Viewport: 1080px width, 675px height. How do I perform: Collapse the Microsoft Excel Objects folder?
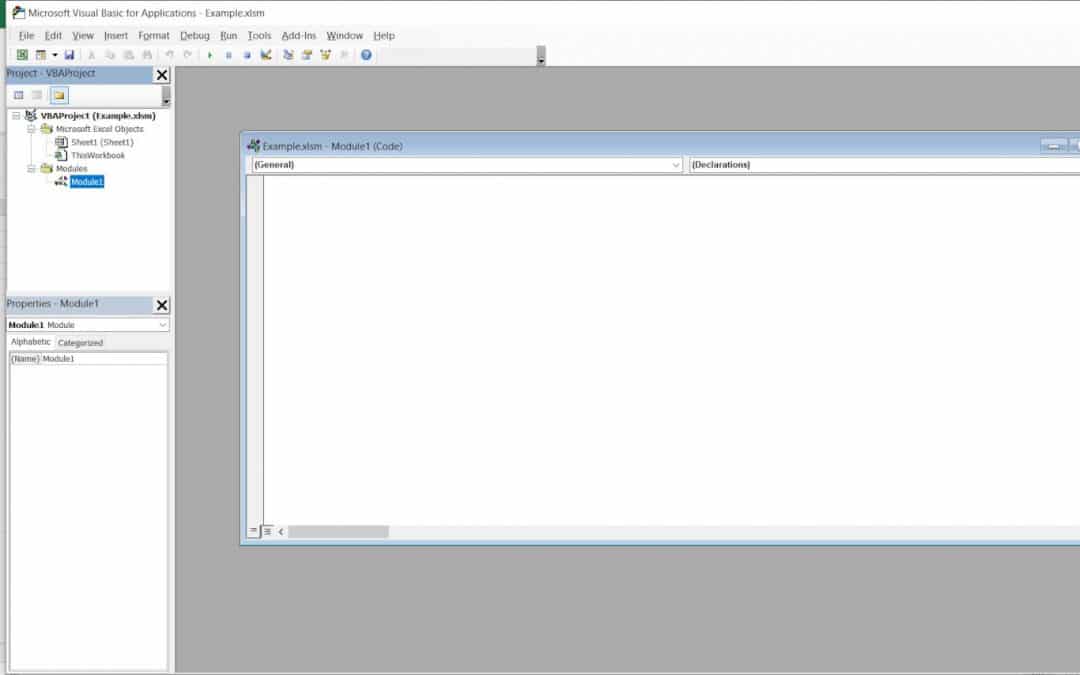[32, 129]
